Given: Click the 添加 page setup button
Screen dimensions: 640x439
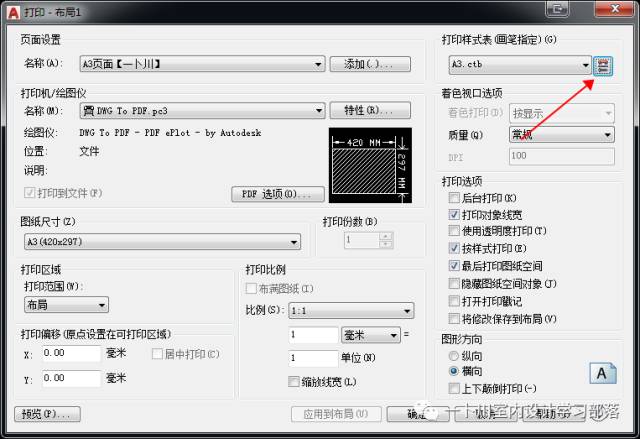Looking at the screenshot, I should pos(370,64).
